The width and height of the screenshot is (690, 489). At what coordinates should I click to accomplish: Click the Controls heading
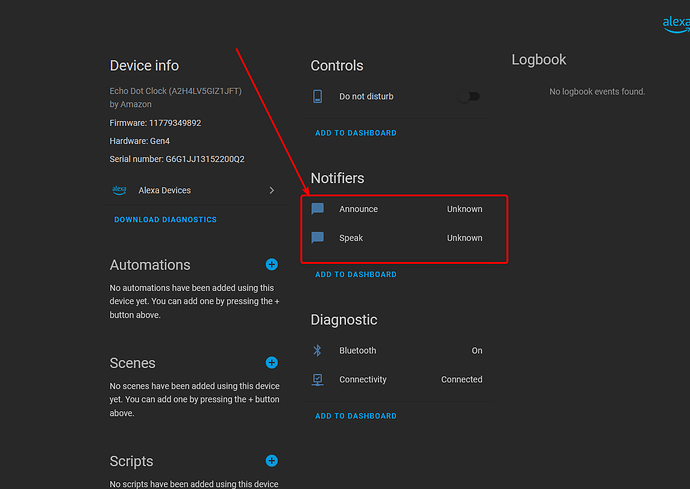point(337,66)
